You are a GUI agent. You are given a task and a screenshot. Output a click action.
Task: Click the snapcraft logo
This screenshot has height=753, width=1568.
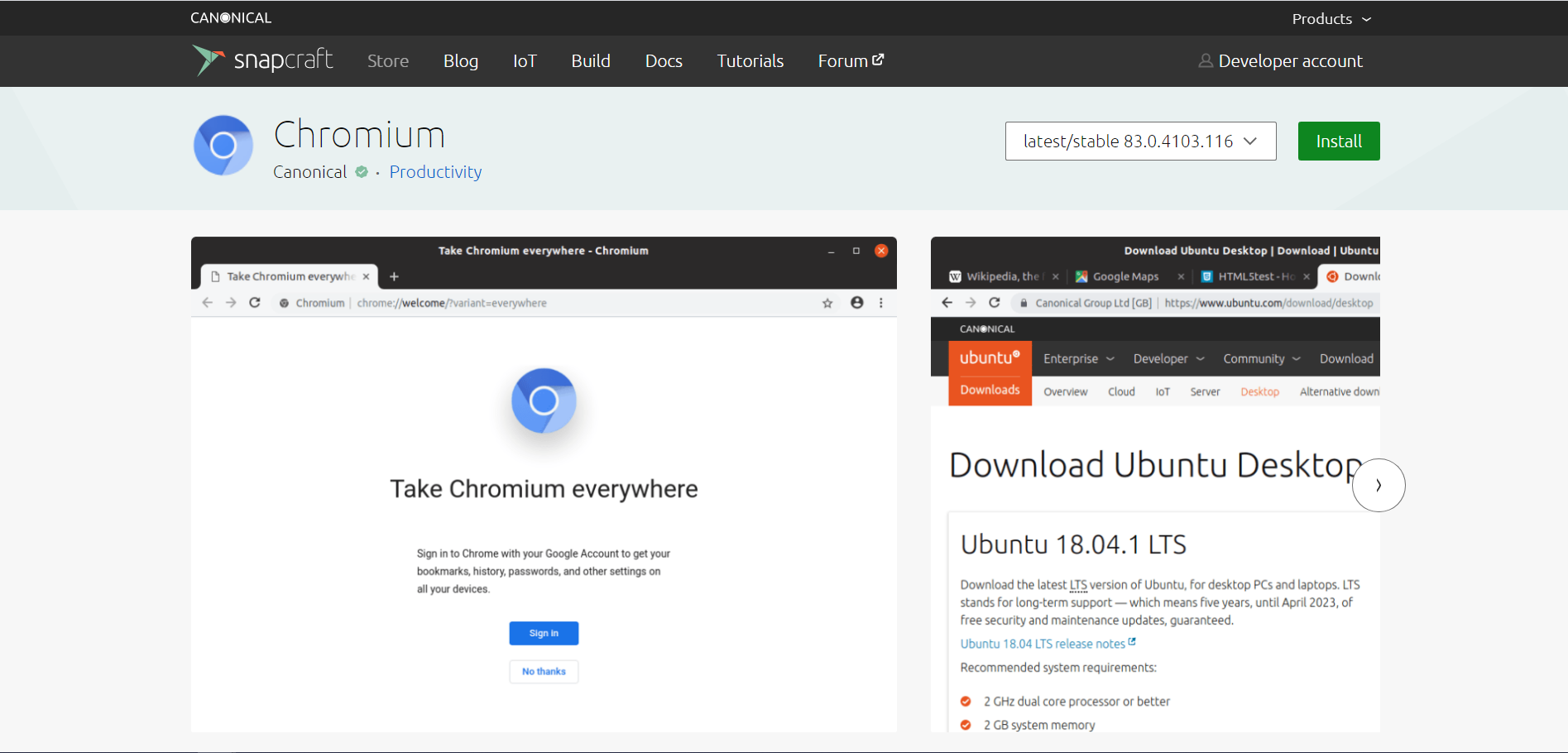coord(262,60)
